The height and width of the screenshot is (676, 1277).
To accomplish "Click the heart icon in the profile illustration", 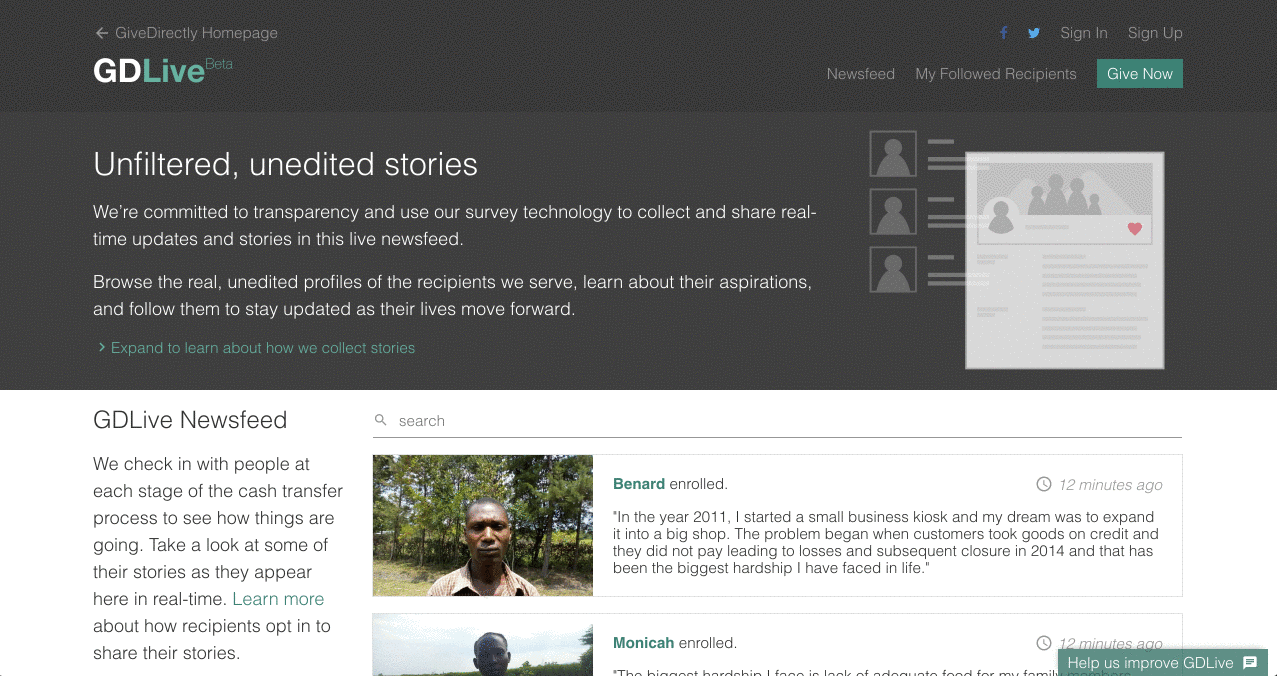I will (1134, 229).
